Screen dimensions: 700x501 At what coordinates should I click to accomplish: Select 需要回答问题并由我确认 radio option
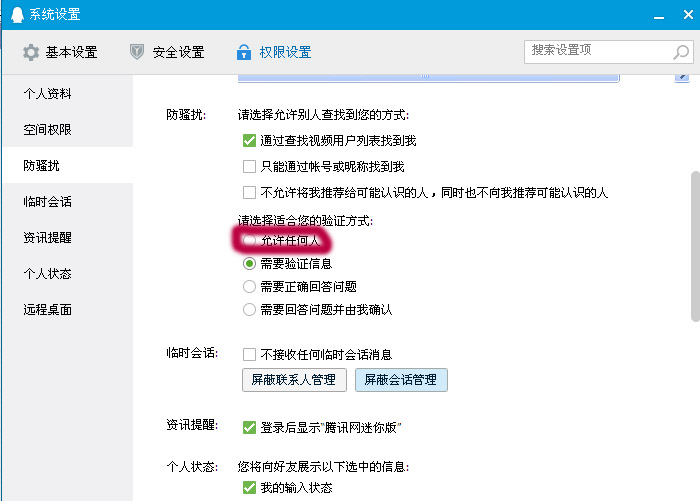pyautogui.click(x=250, y=310)
